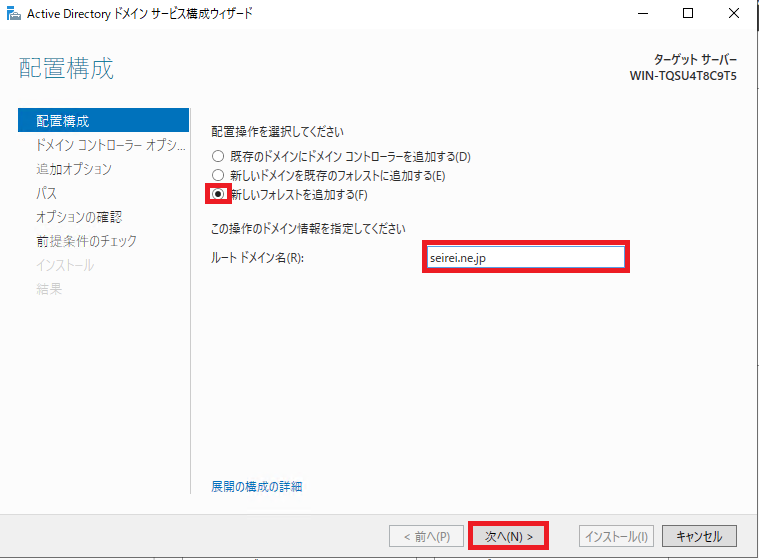Open the 展開の構成の詳細 link

pyautogui.click(x=257, y=486)
